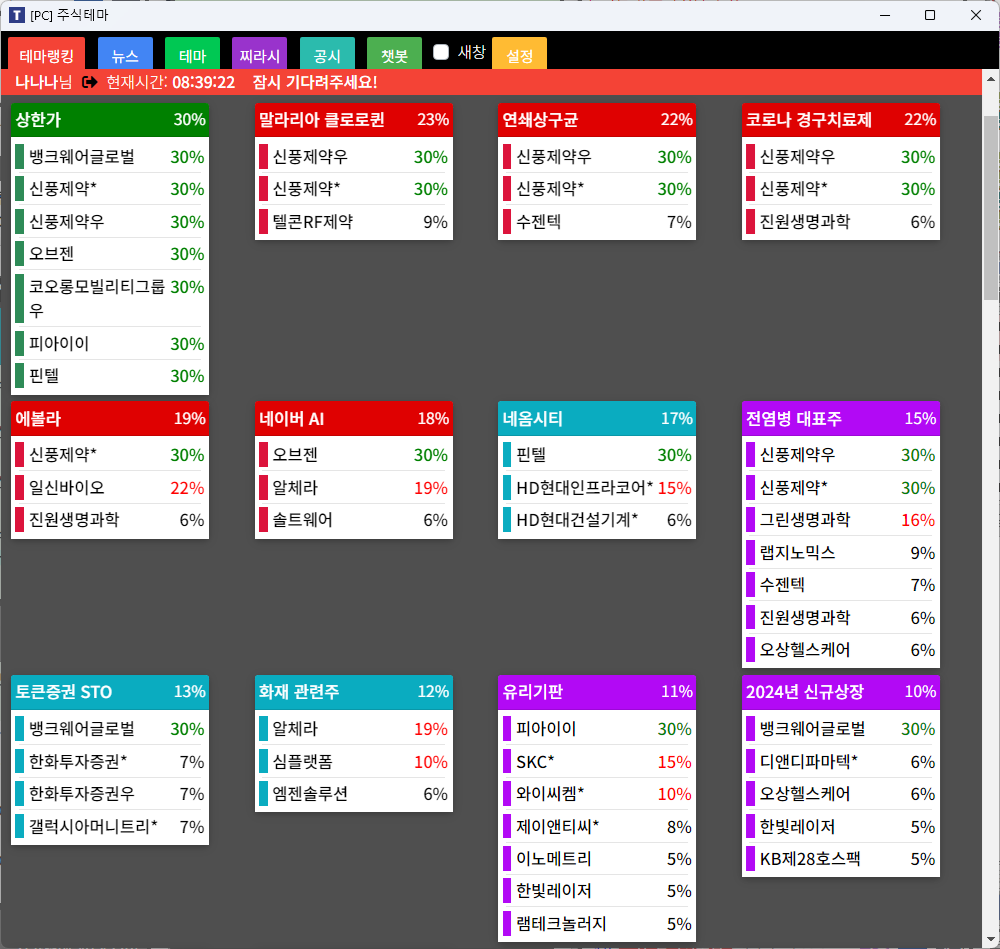1000x949 pixels.
Task: Select 핀텔 in the 네옴시티 card
Action: click(x=597, y=455)
